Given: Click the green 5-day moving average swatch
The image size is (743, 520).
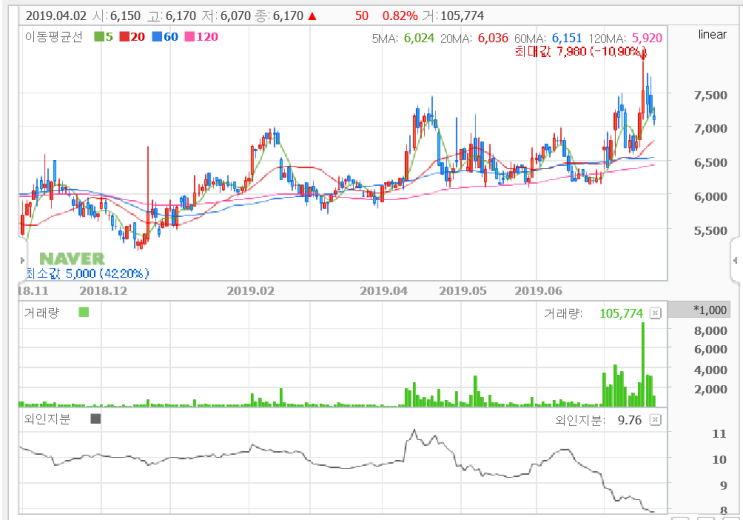Looking at the screenshot, I should tap(99, 36).
